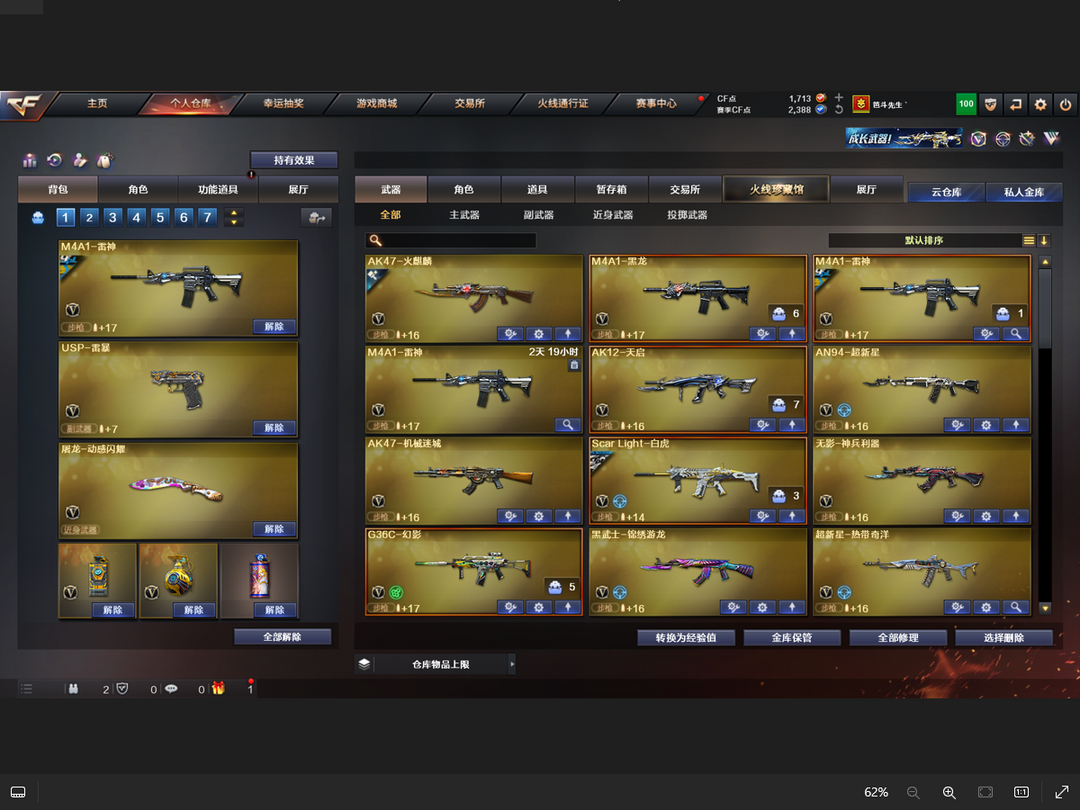
Task: Select backpack slot 5
Action: [x=160, y=218]
